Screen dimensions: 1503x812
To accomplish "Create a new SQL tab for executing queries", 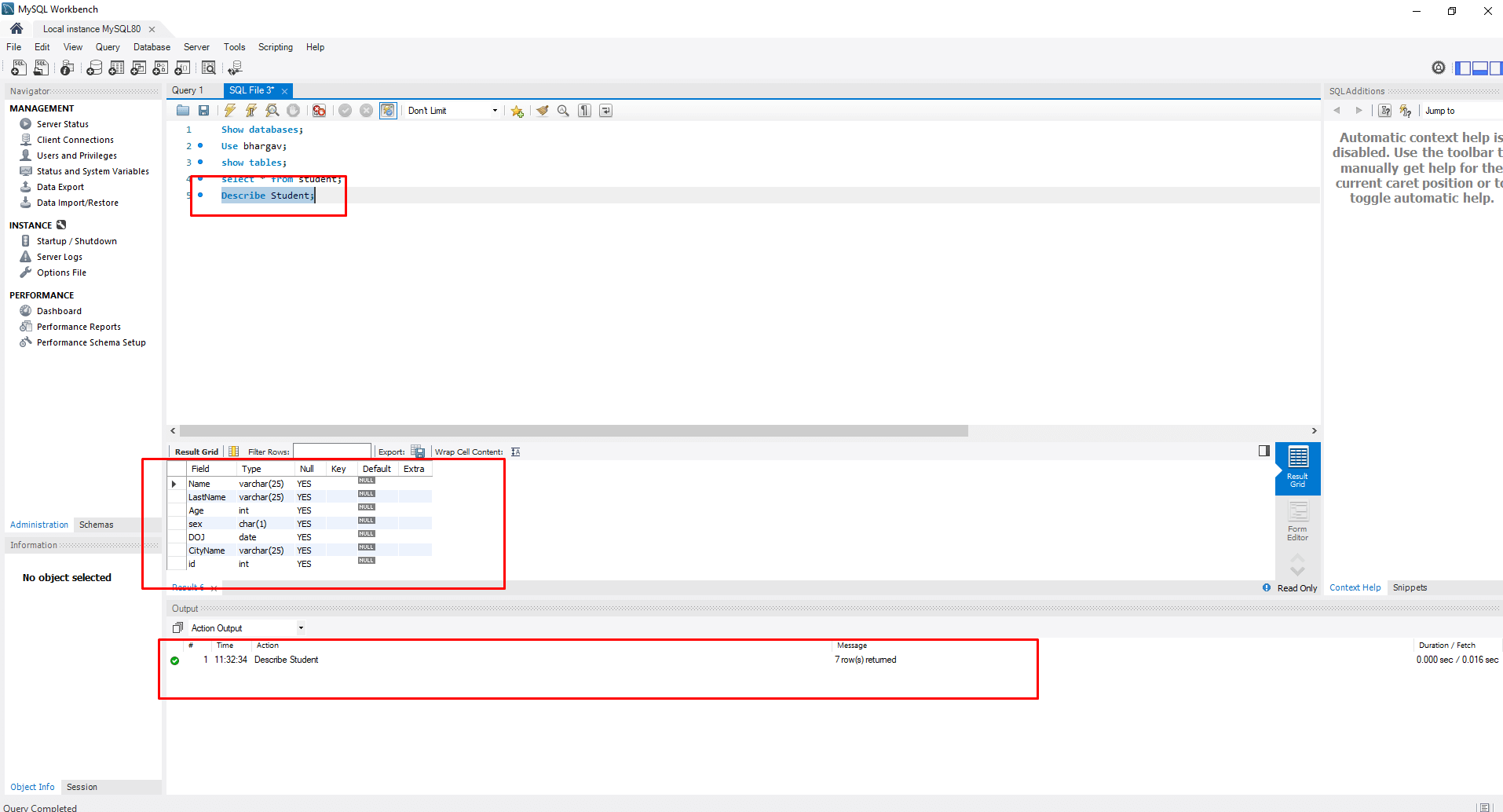I will 18,68.
